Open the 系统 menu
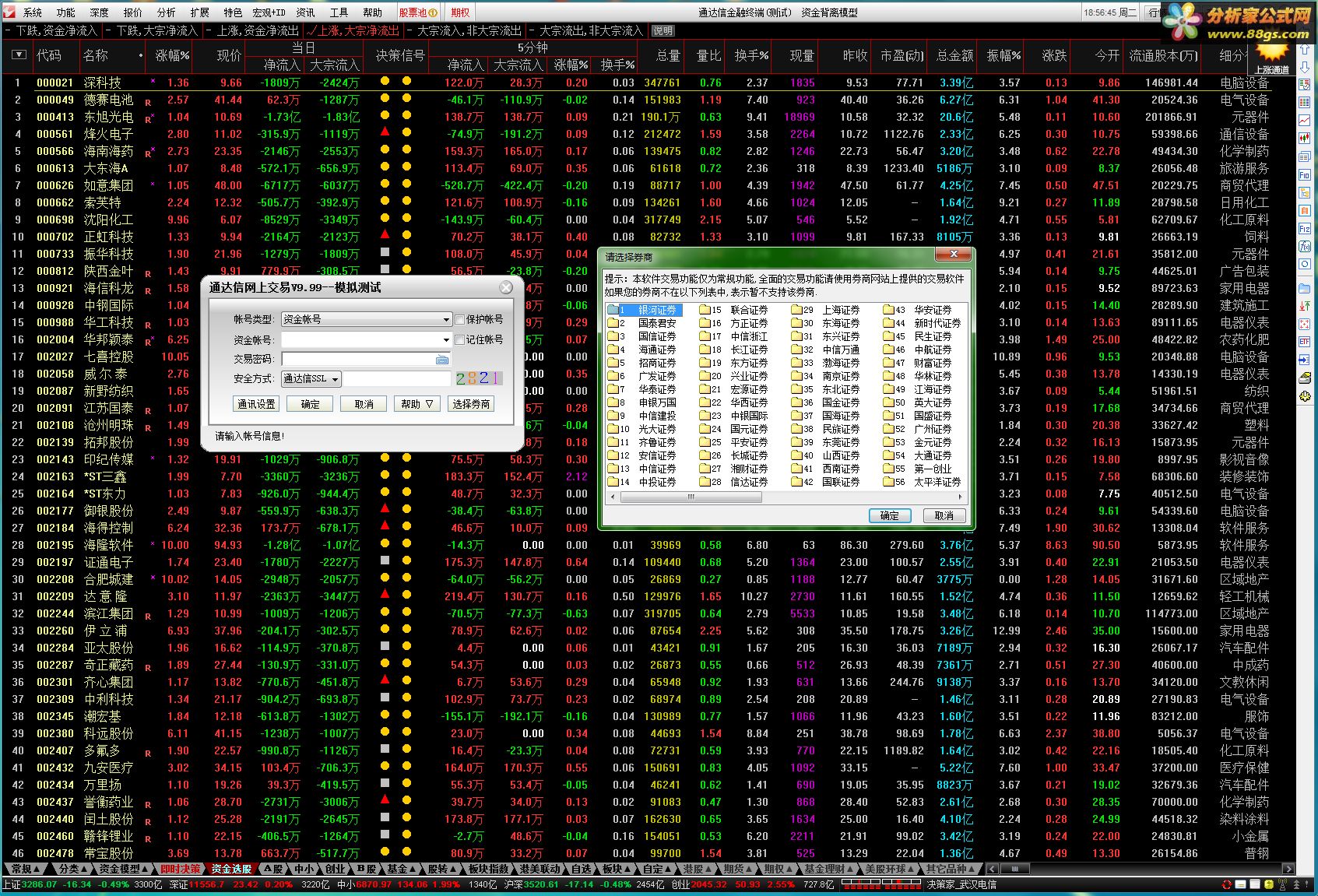The image size is (1318, 896). (x=33, y=12)
